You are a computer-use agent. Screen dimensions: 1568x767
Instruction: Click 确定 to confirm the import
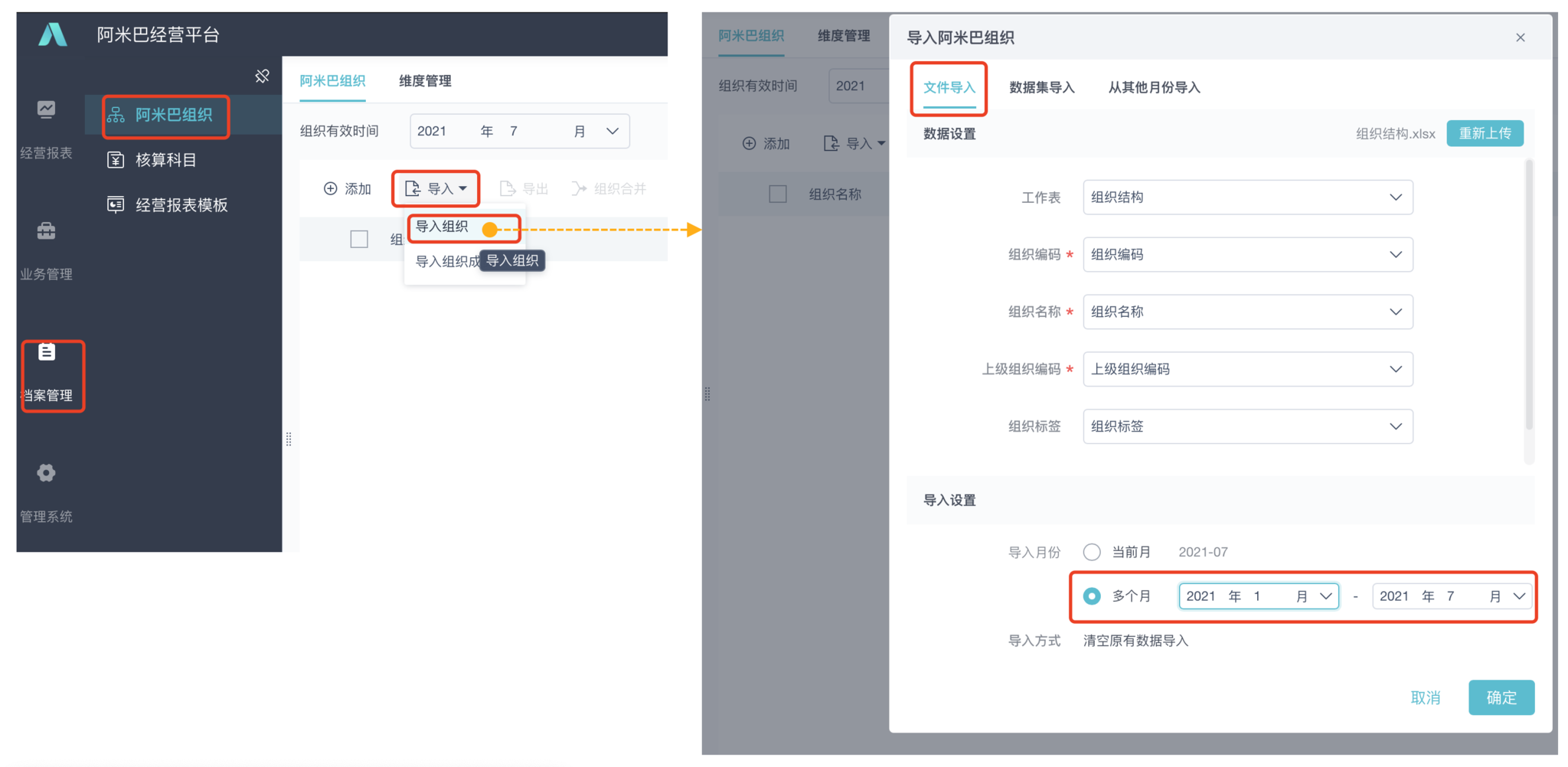coord(1501,697)
